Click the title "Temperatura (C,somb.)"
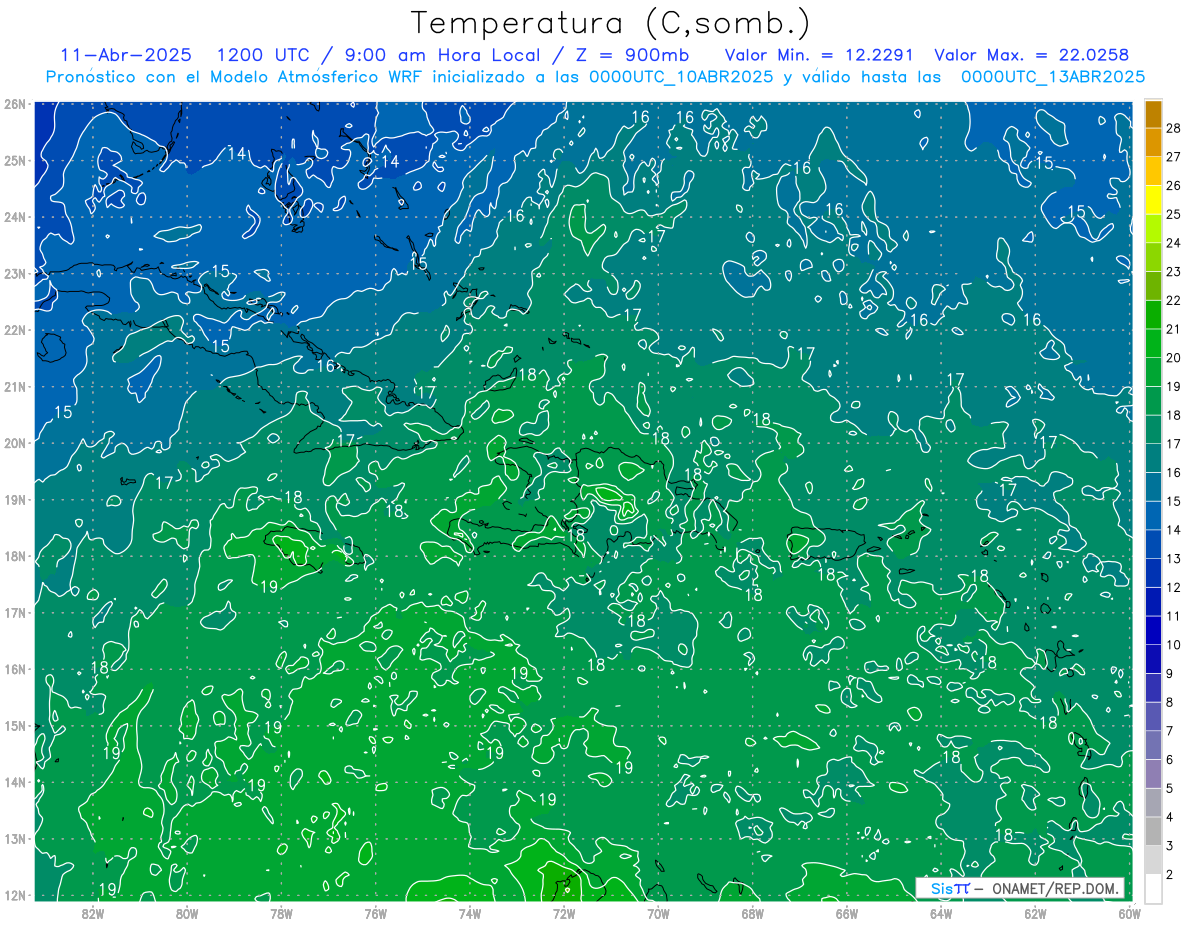 (611, 24)
